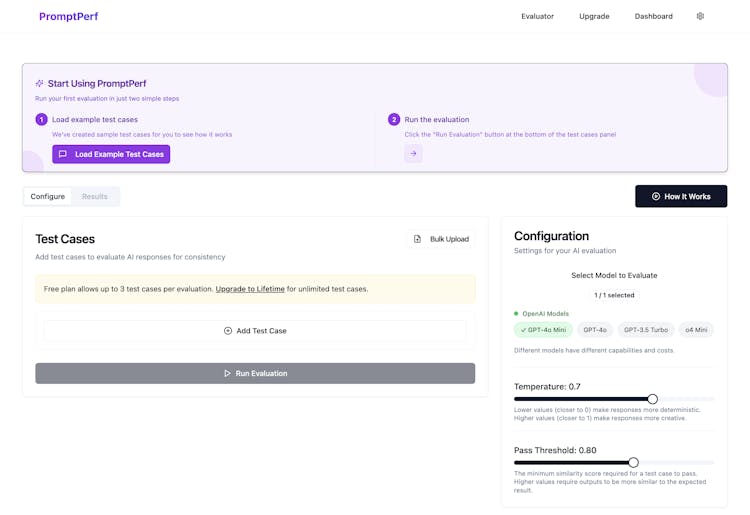Click the 'Load example test cases' step text
The height and width of the screenshot is (515, 750).
(x=95, y=120)
